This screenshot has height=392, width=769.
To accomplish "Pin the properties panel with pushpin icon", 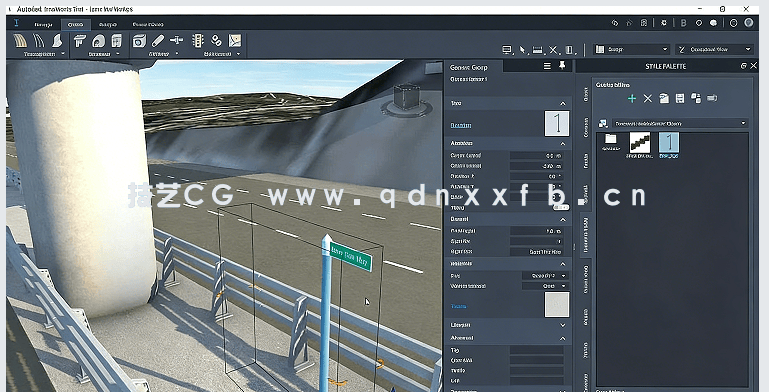I will (562, 65).
